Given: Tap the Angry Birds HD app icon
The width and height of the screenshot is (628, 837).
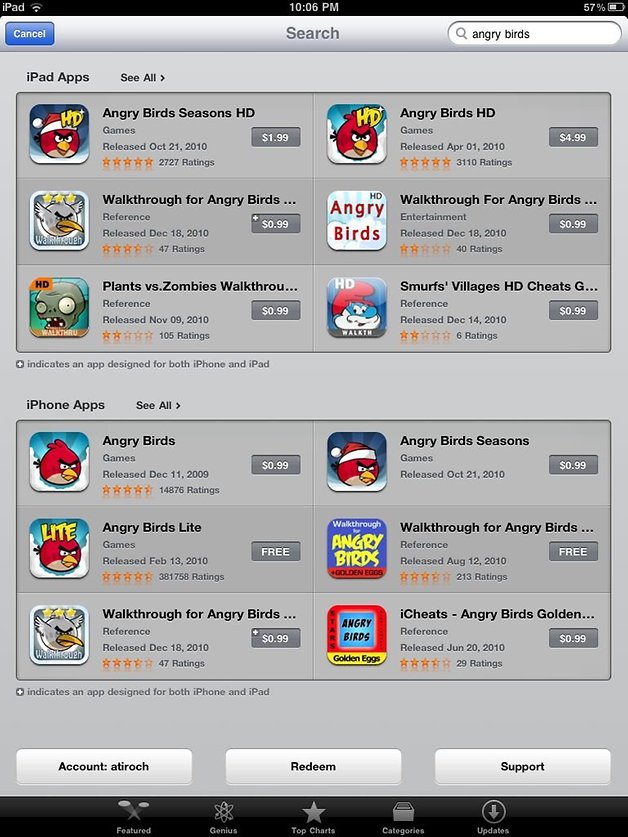Looking at the screenshot, I should pos(357,133).
